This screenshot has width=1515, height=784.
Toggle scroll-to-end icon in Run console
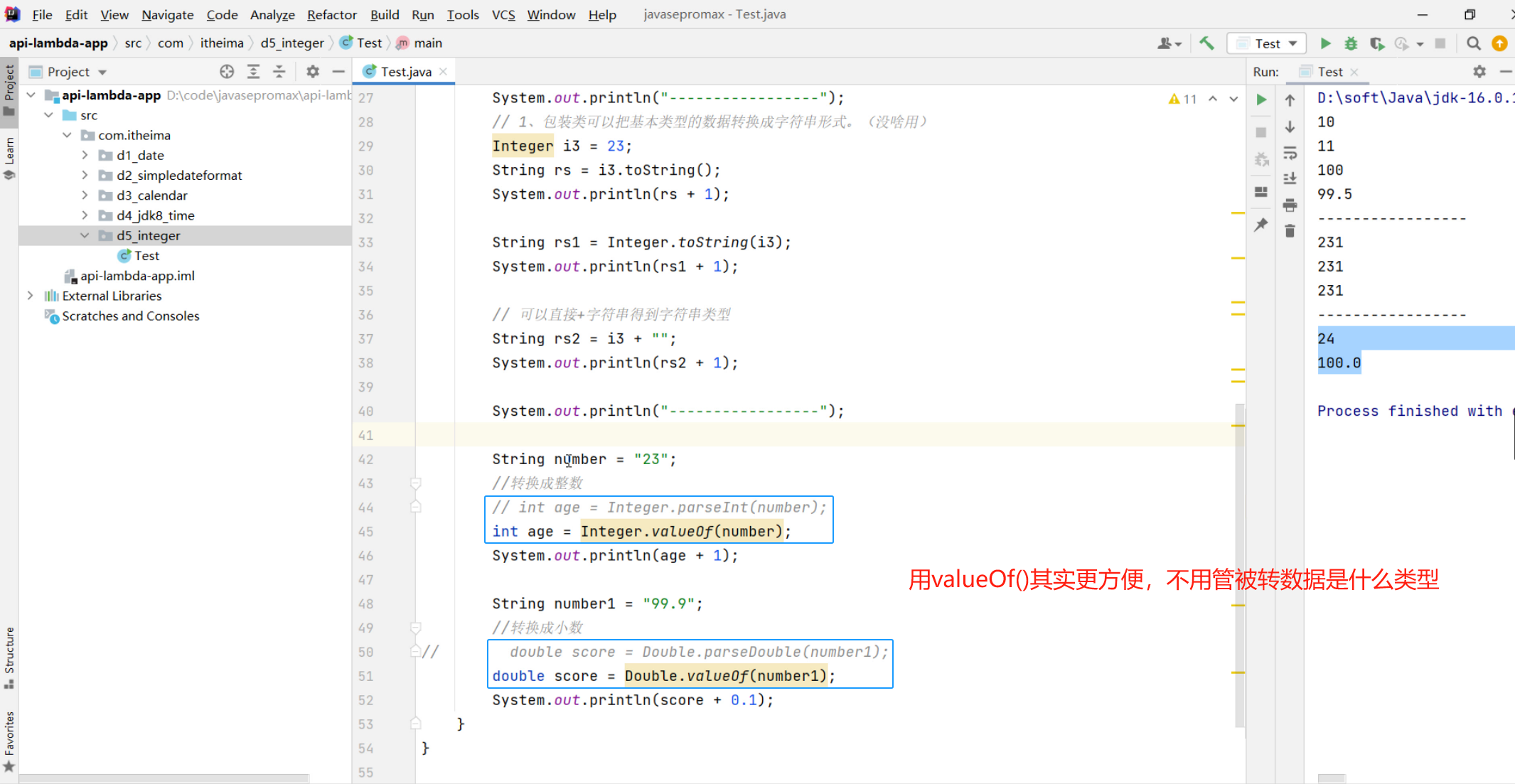click(x=1290, y=178)
